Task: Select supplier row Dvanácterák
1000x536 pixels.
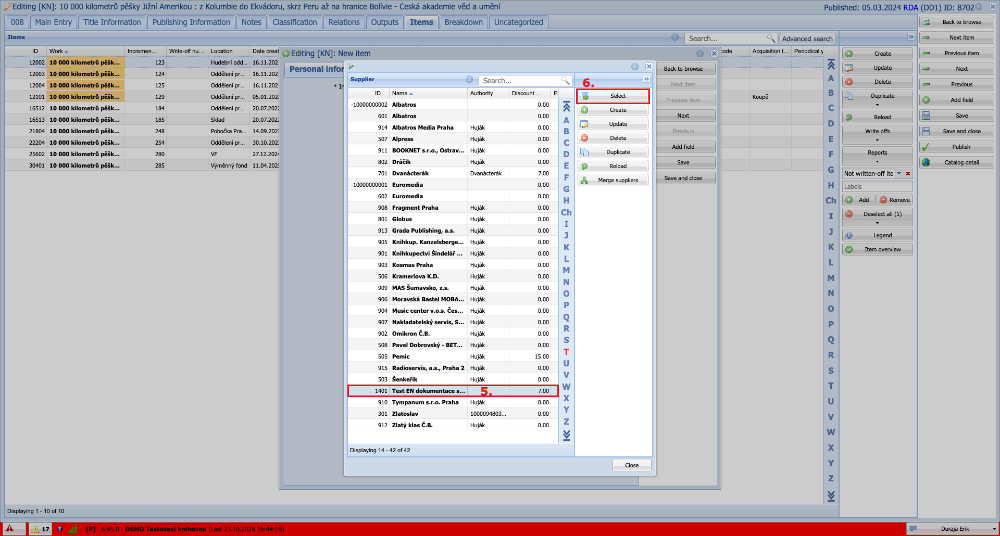Action: tap(453, 173)
